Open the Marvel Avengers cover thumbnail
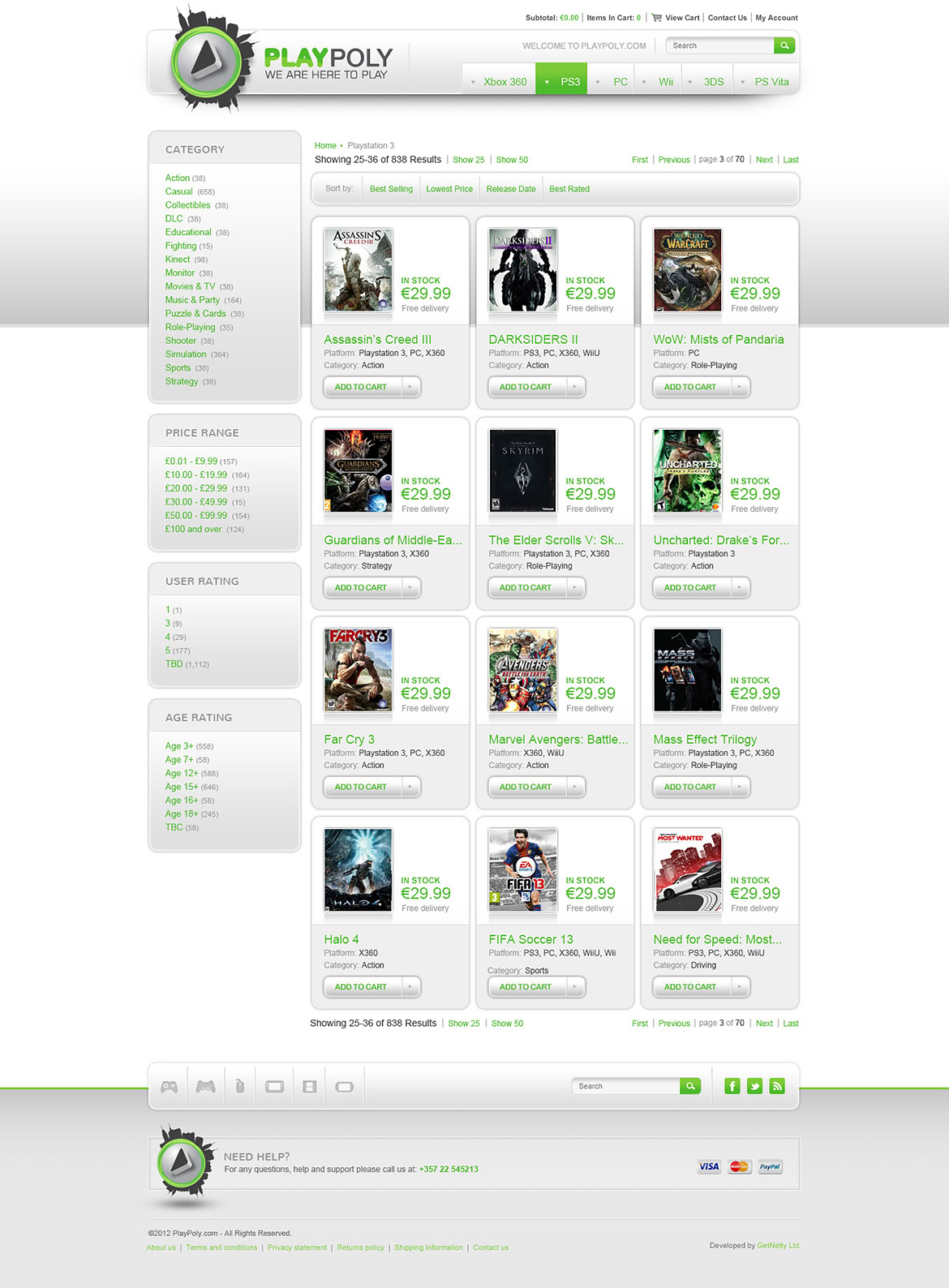 coord(523,670)
